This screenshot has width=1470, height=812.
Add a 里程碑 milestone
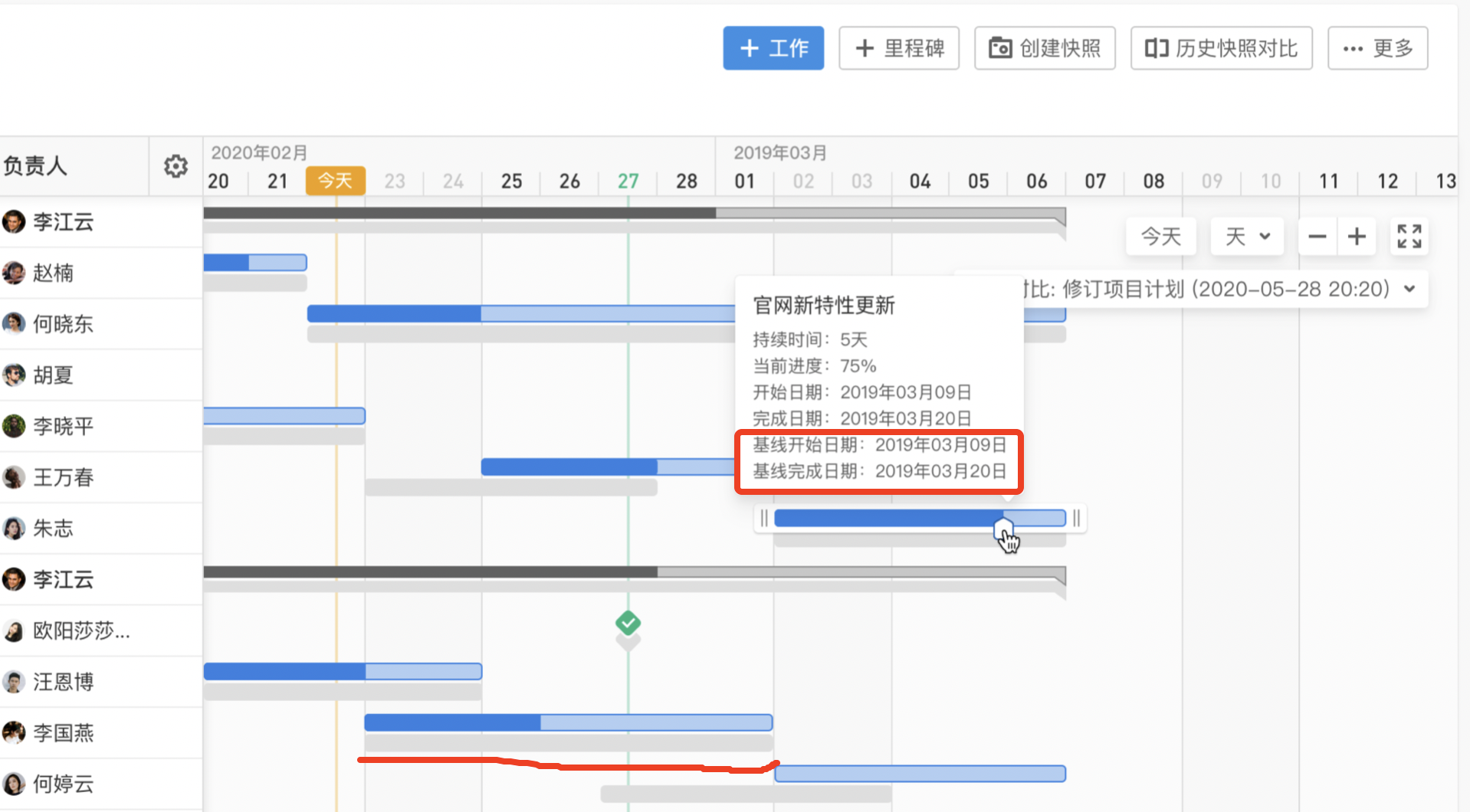(x=899, y=48)
